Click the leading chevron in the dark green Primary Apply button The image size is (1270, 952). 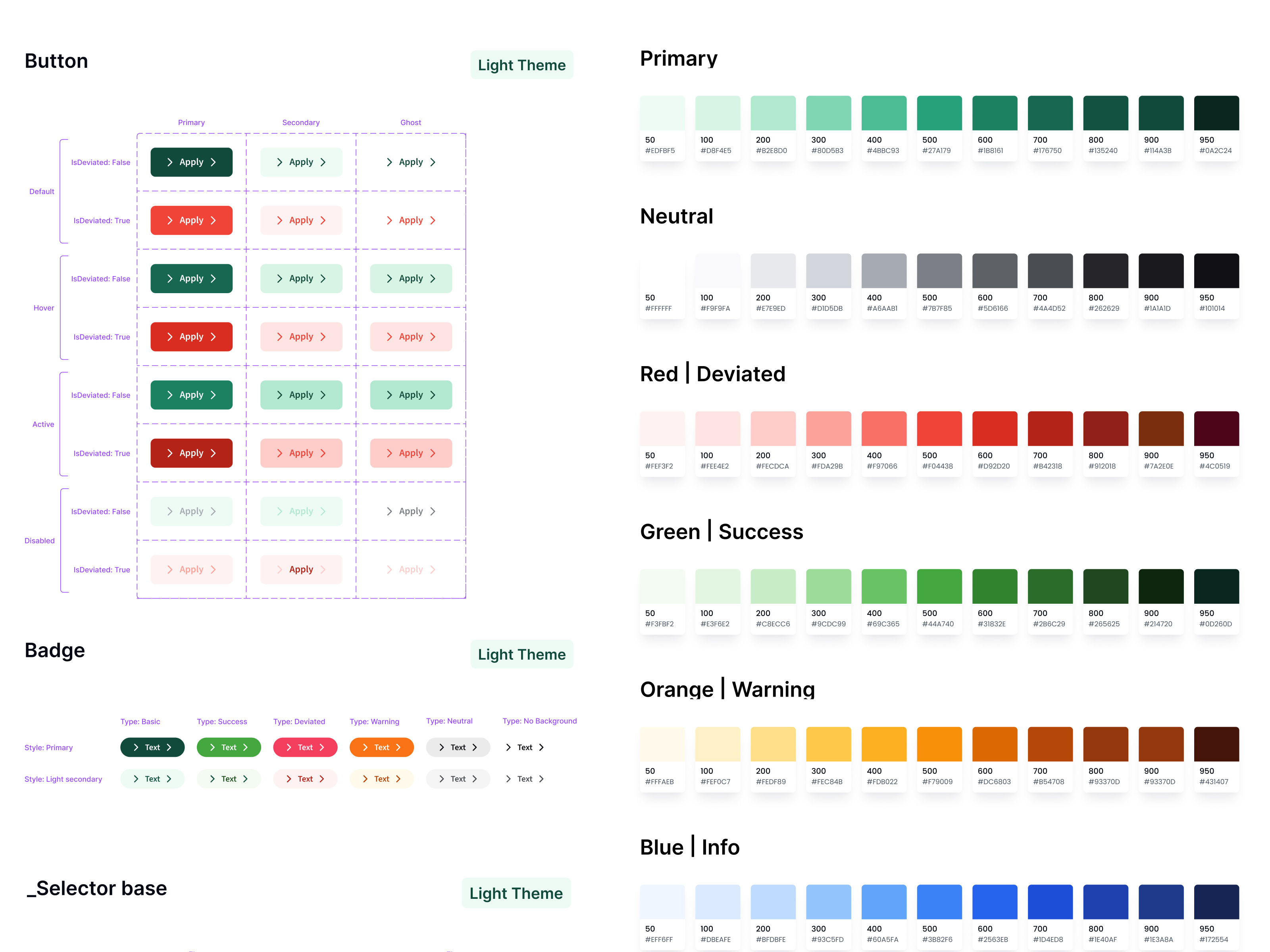pyautogui.click(x=171, y=162)
